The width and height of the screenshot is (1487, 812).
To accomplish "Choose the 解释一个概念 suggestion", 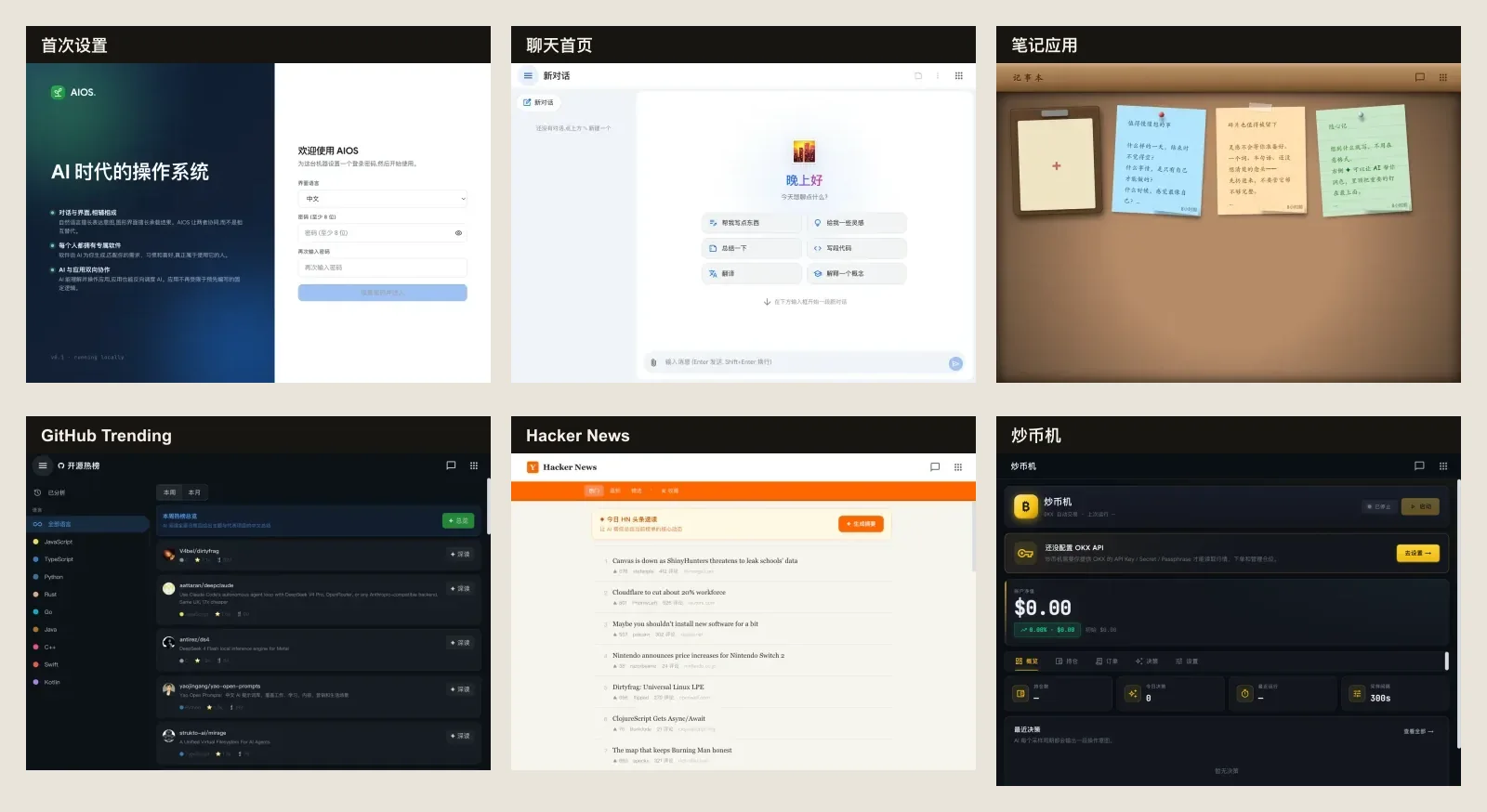I will point(856,273).
